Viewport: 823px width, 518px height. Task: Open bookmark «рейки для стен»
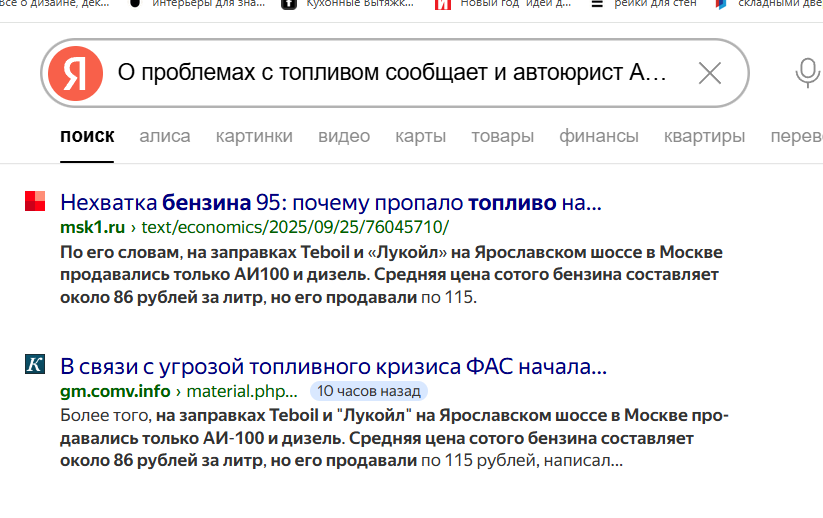coord(644,4)
